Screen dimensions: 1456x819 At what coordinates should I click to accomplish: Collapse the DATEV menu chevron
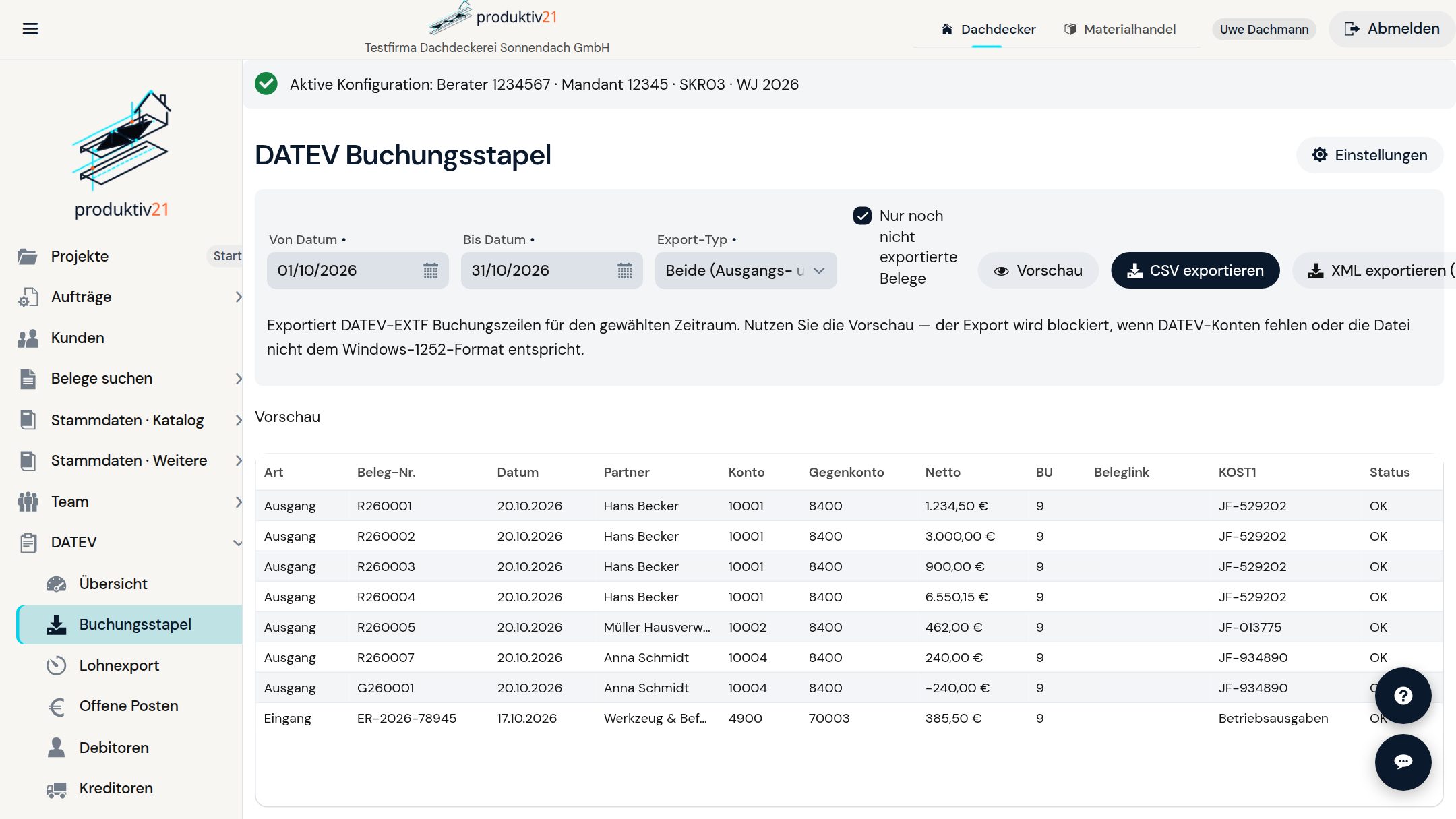(x=237, y=543)
